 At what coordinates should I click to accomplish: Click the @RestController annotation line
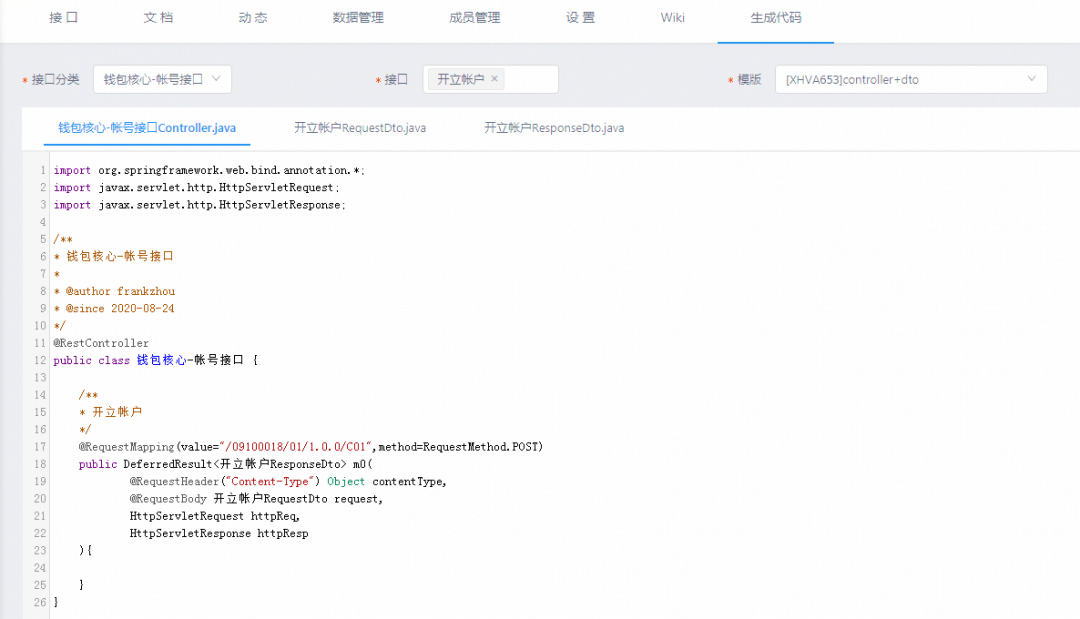(101, 343)
